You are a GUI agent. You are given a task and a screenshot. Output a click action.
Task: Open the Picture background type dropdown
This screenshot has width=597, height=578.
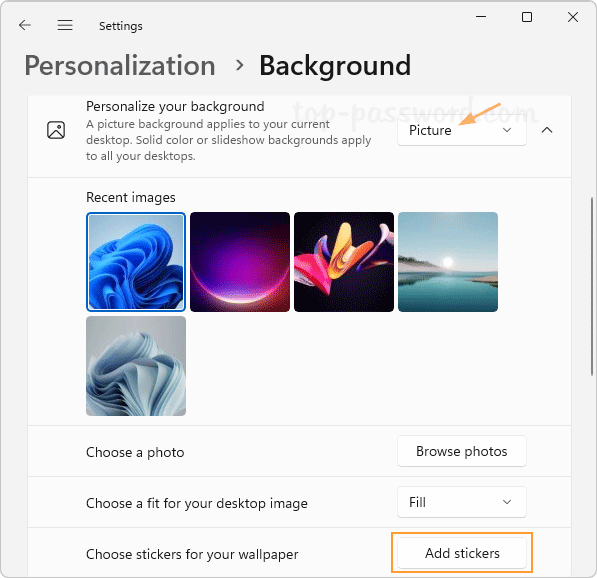[x=462, y=130]
